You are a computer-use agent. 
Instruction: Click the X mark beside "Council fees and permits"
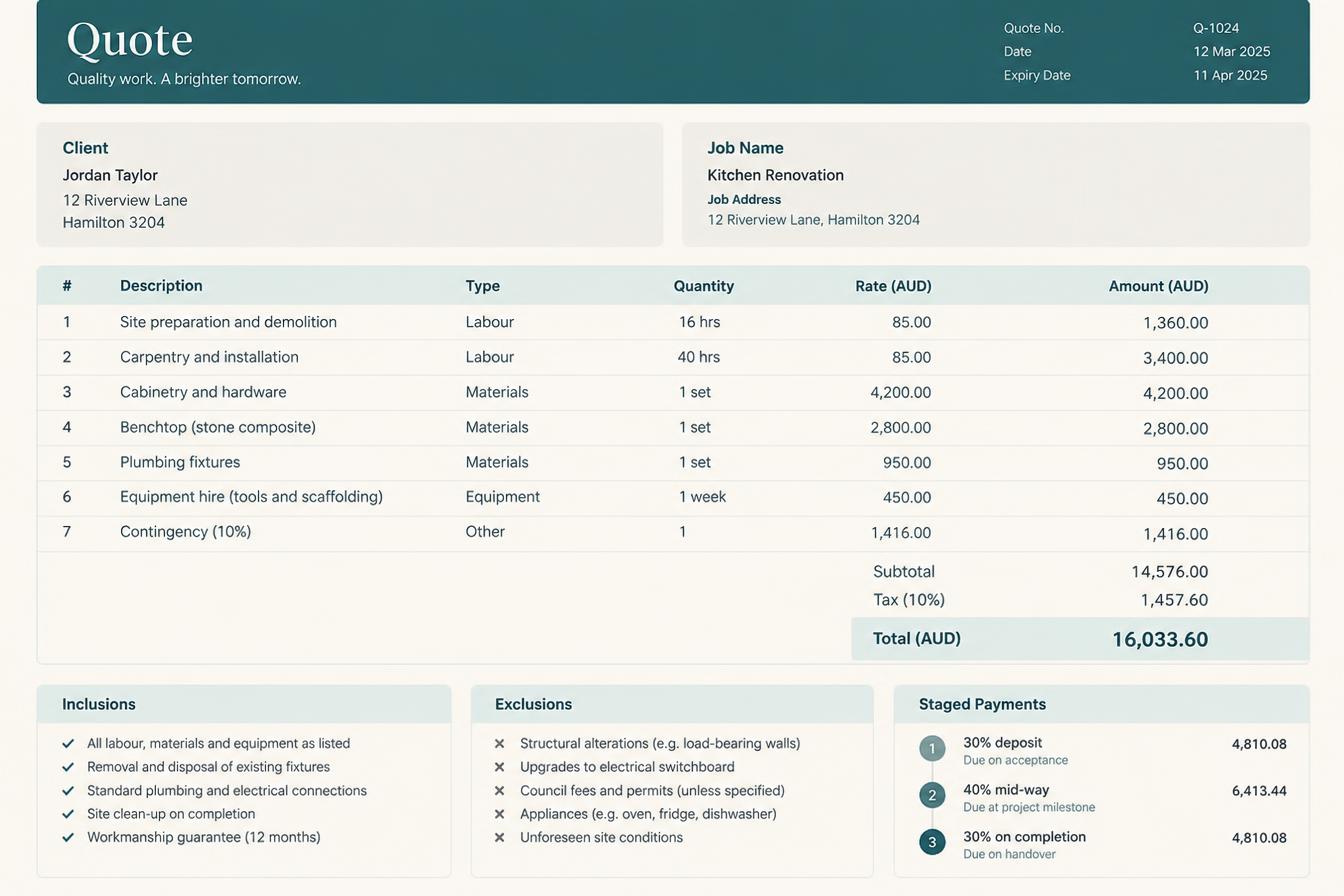[499, 791]
